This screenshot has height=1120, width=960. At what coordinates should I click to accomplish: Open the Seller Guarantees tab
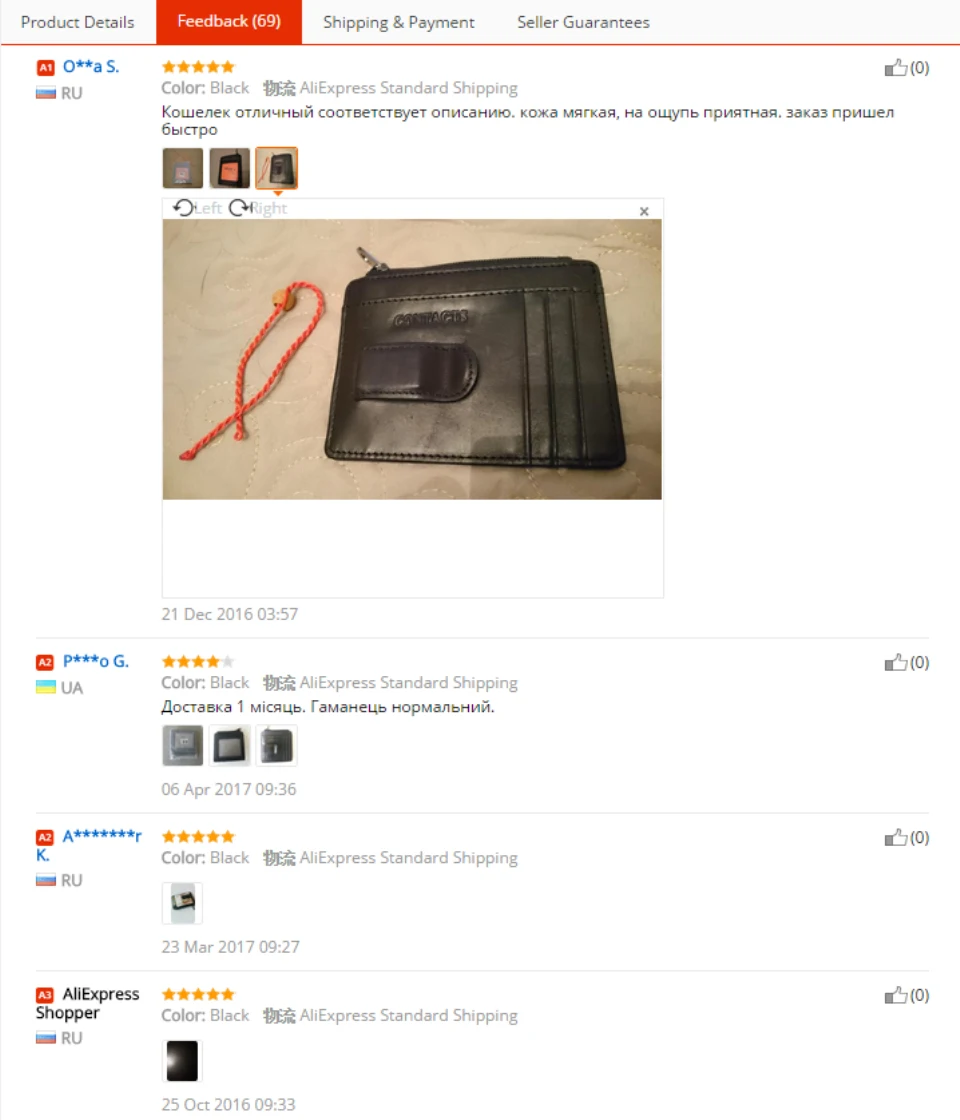[x=584, y=22]
